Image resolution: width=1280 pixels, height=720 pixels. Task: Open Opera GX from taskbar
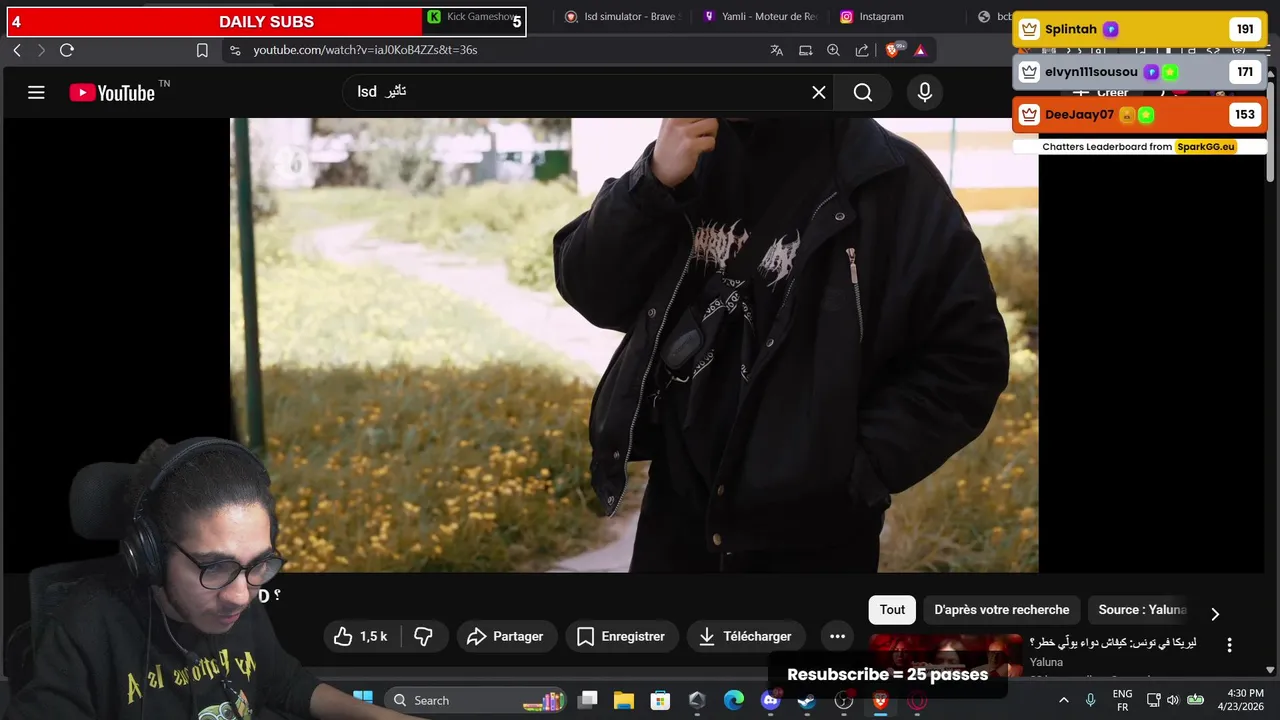[x=917, y=700]
